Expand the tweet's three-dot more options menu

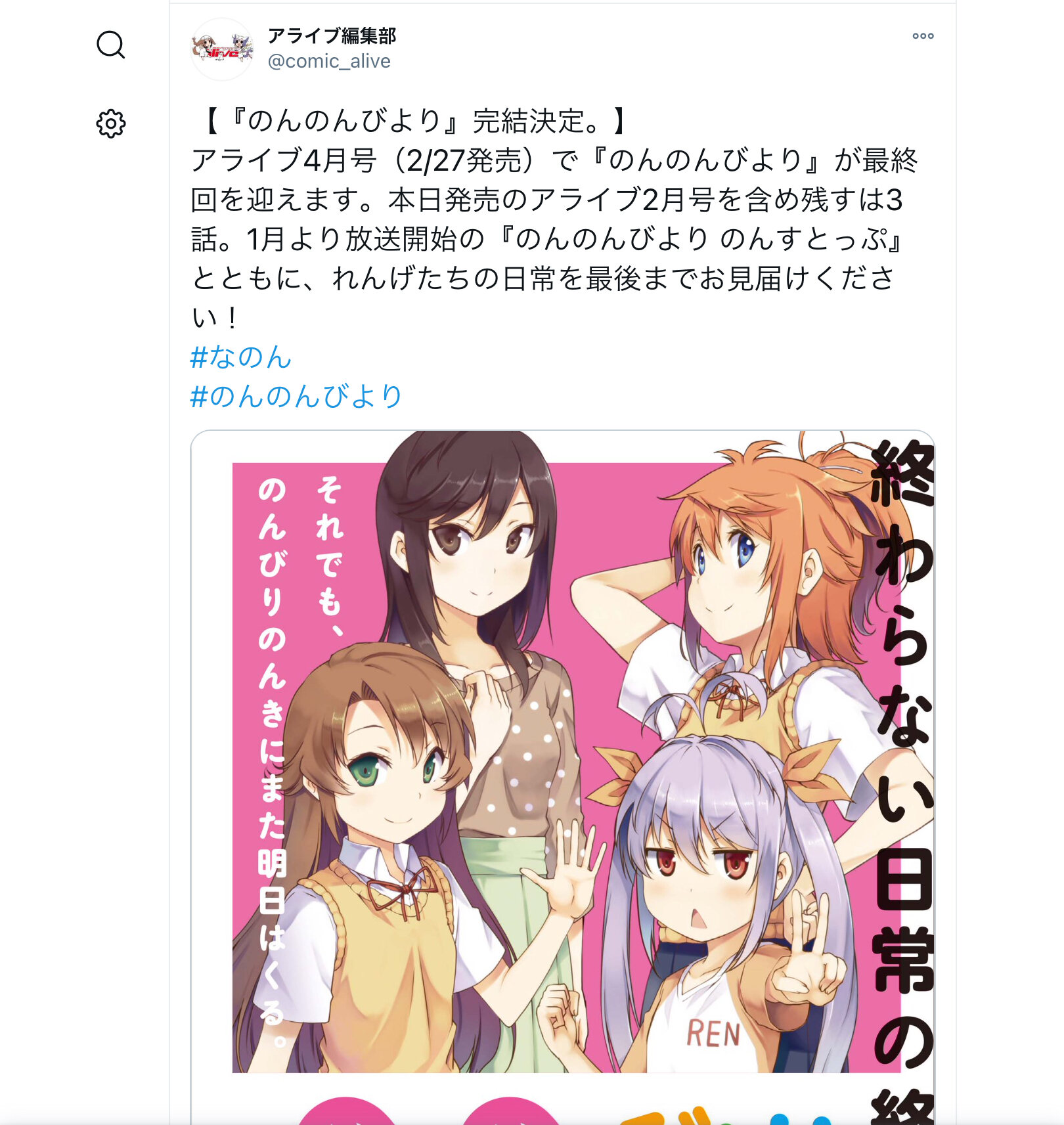923,36
